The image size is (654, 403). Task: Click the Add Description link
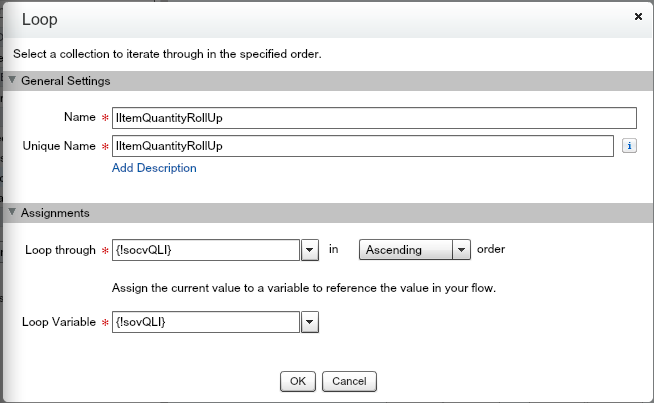point(154,168)
